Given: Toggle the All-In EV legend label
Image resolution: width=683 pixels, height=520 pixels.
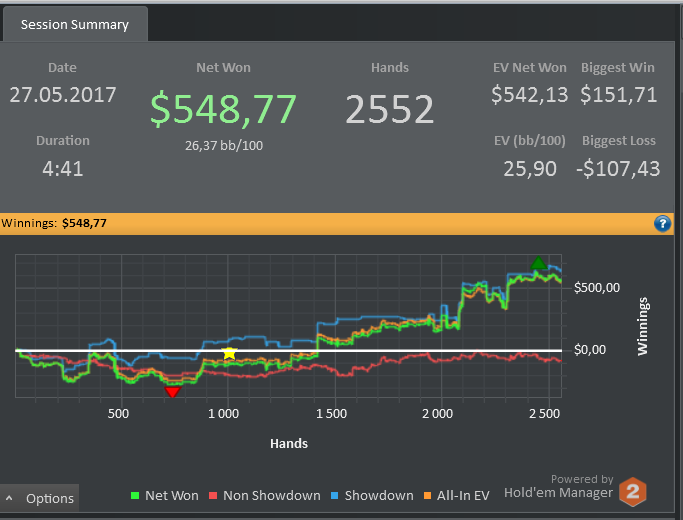Looking at the screenshot, I should tap(463, 495).
